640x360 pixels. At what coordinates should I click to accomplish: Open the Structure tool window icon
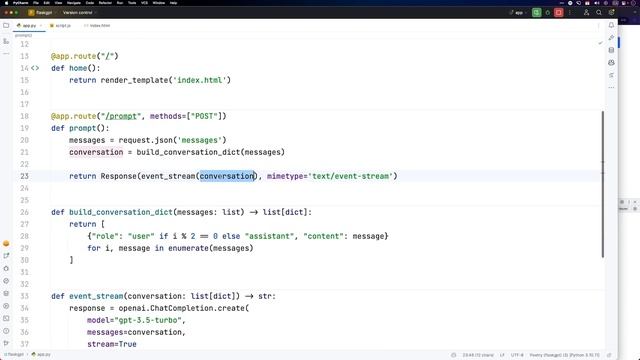point(6,41)
